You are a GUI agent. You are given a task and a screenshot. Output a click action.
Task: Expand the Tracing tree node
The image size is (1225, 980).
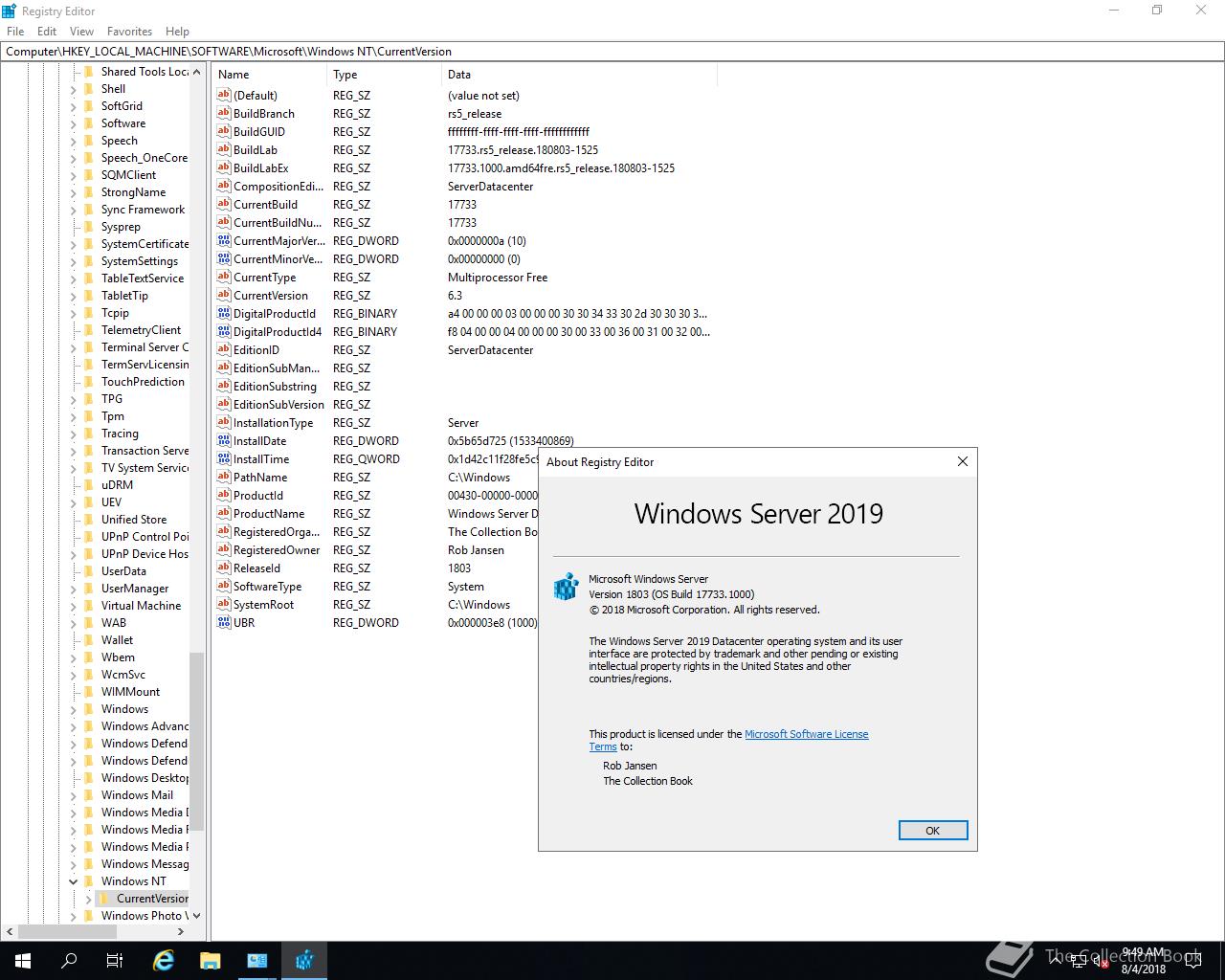(73, 434)
